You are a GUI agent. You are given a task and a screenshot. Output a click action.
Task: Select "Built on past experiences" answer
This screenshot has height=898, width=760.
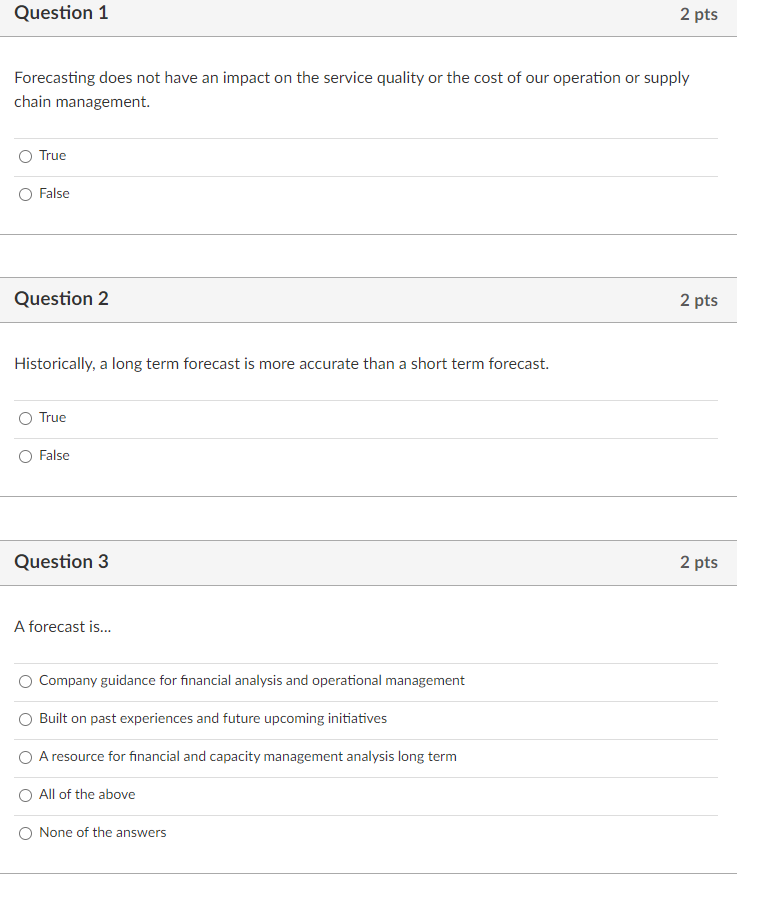(25, 719)
